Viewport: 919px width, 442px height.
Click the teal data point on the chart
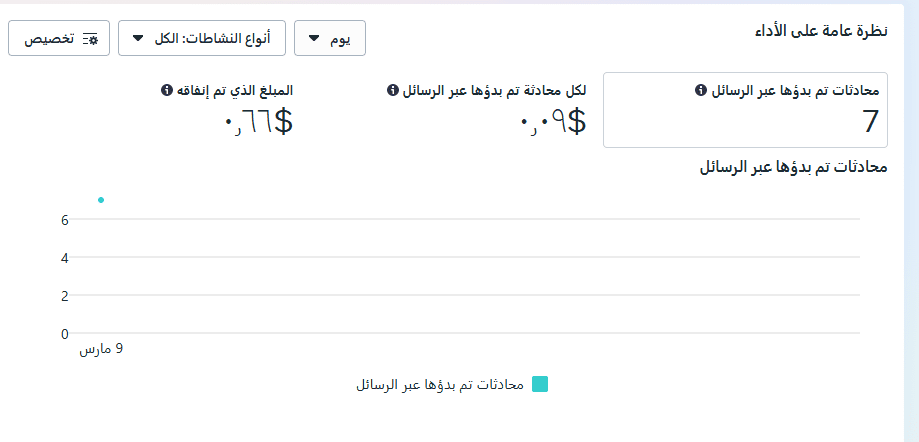click(x=101, y=200)
